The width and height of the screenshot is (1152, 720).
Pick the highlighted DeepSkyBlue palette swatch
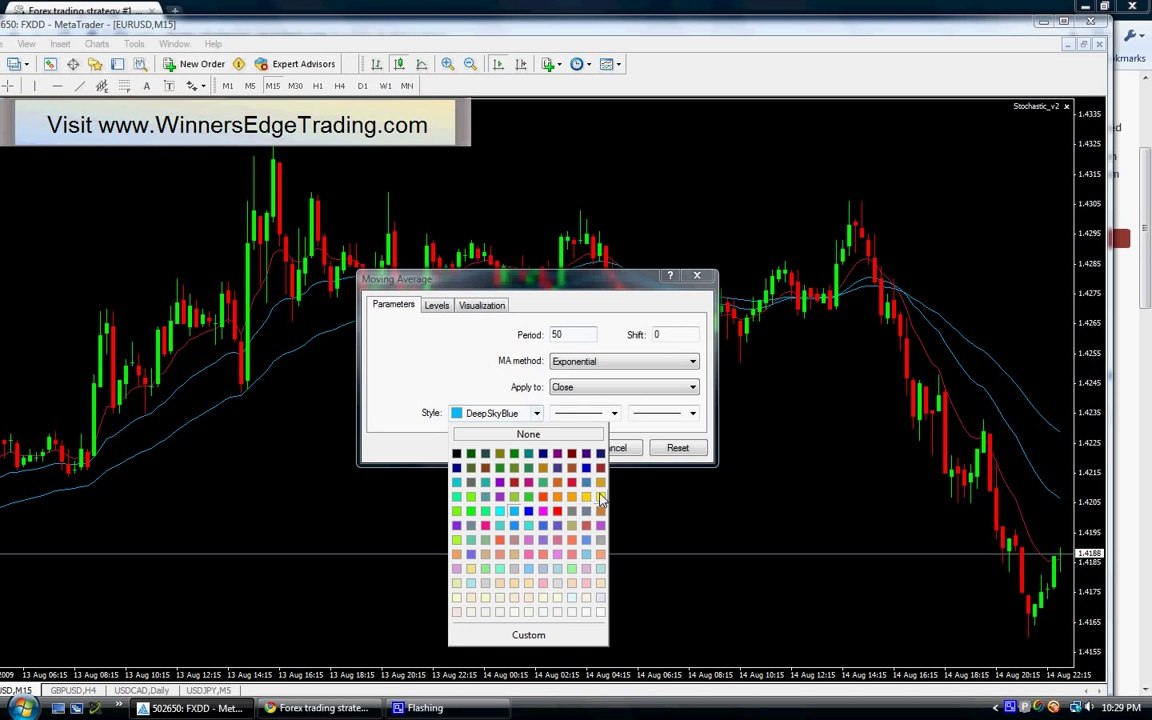514,511
